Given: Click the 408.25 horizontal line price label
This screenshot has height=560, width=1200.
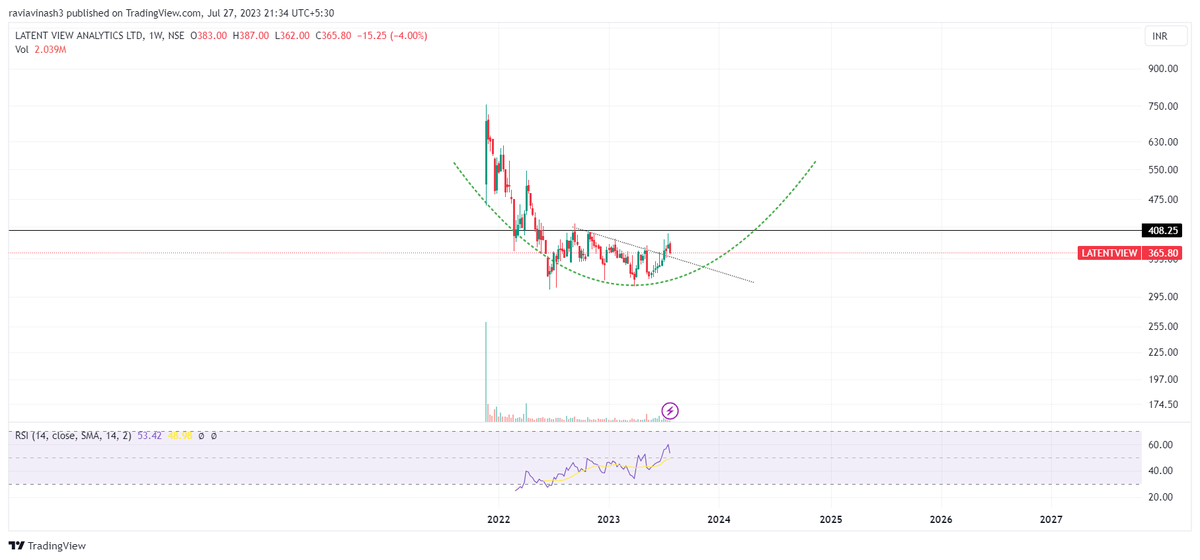Looking at the screenshot, I should 1164,230.
